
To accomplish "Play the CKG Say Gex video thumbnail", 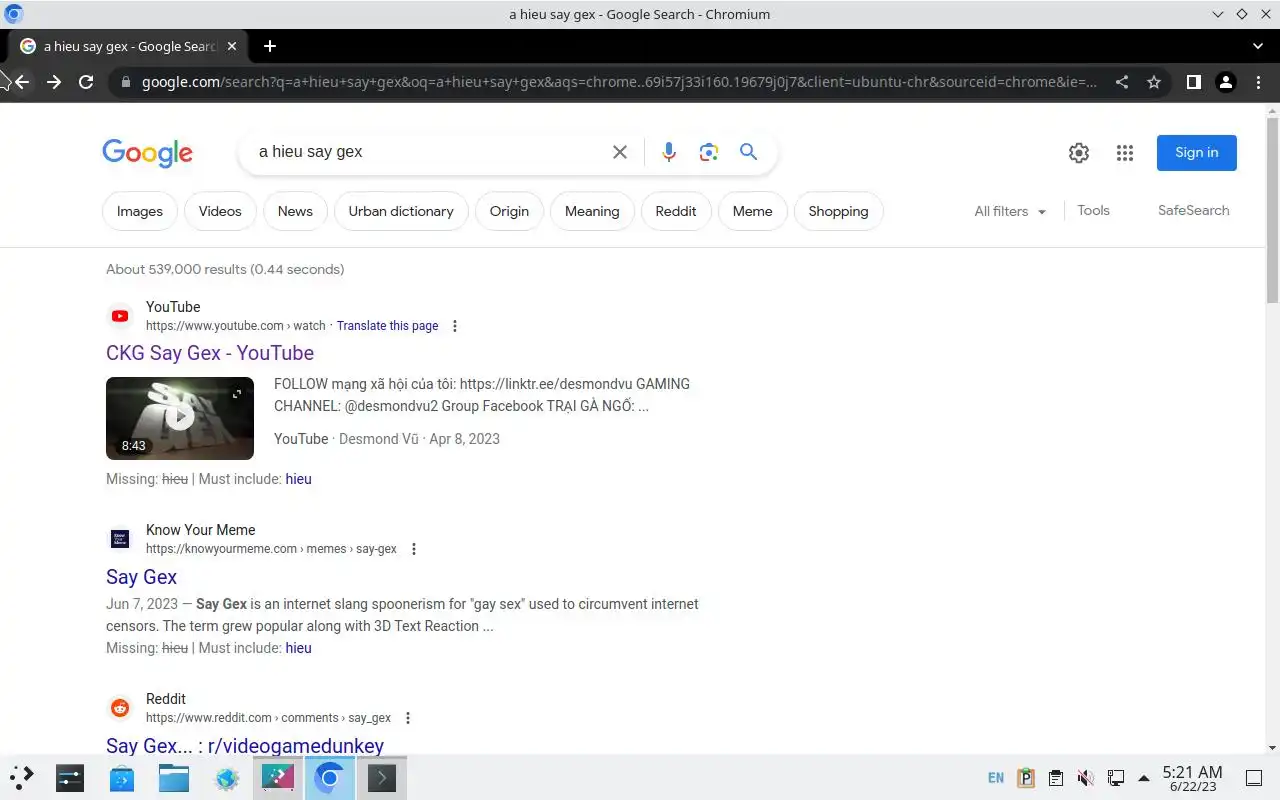I will [180, 418].
